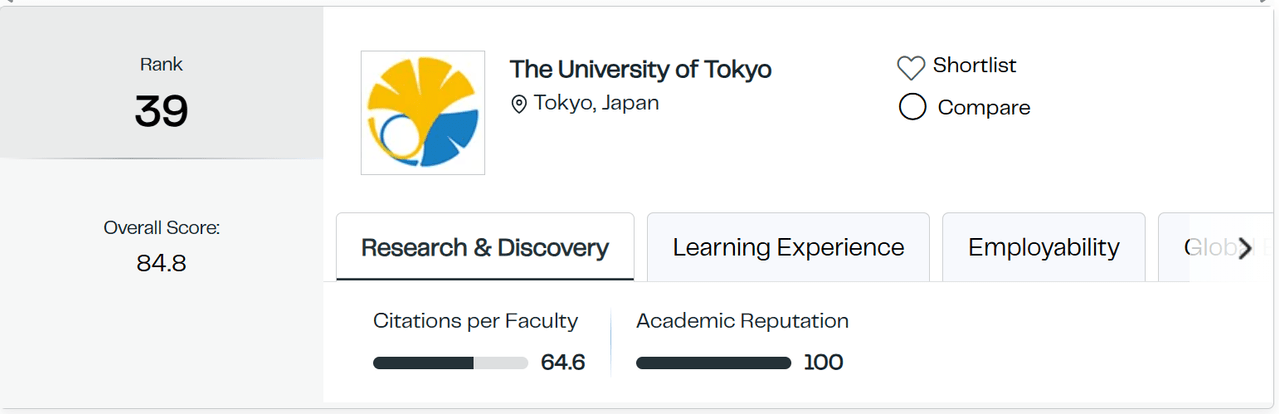Viewport: 1279px width, 414px height.
Task: Click the Academic Reputation score bar
Action: 713,363
